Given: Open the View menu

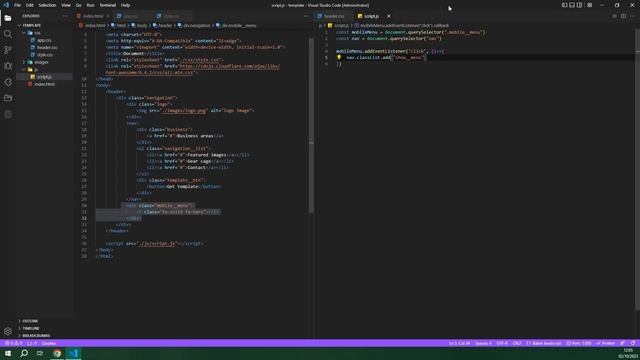Looking at the screenshot, I should pos(66,5).
